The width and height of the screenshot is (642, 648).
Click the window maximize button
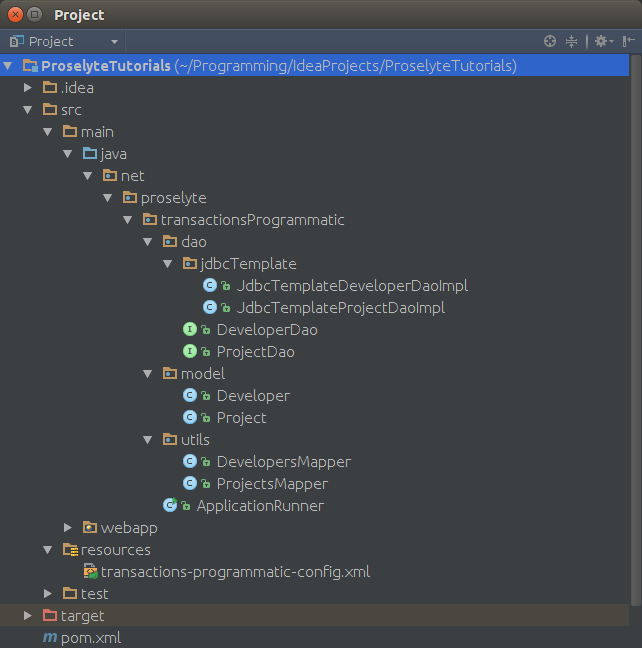point(35,15)
